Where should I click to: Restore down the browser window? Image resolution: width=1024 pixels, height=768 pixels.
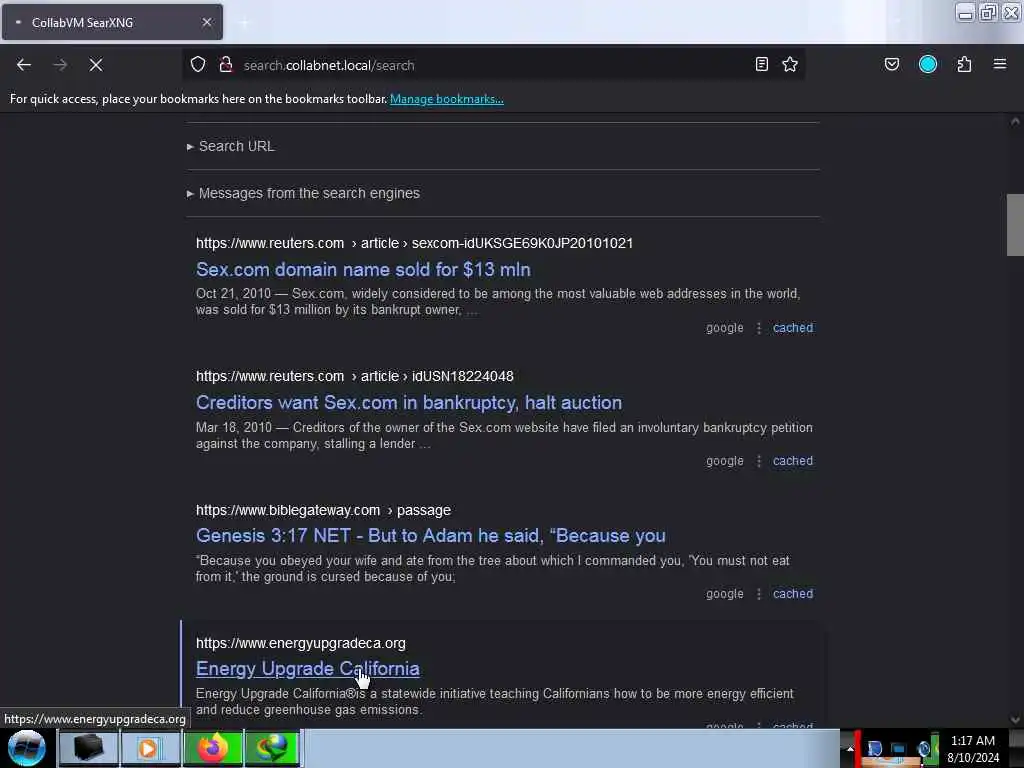point(988,12)
